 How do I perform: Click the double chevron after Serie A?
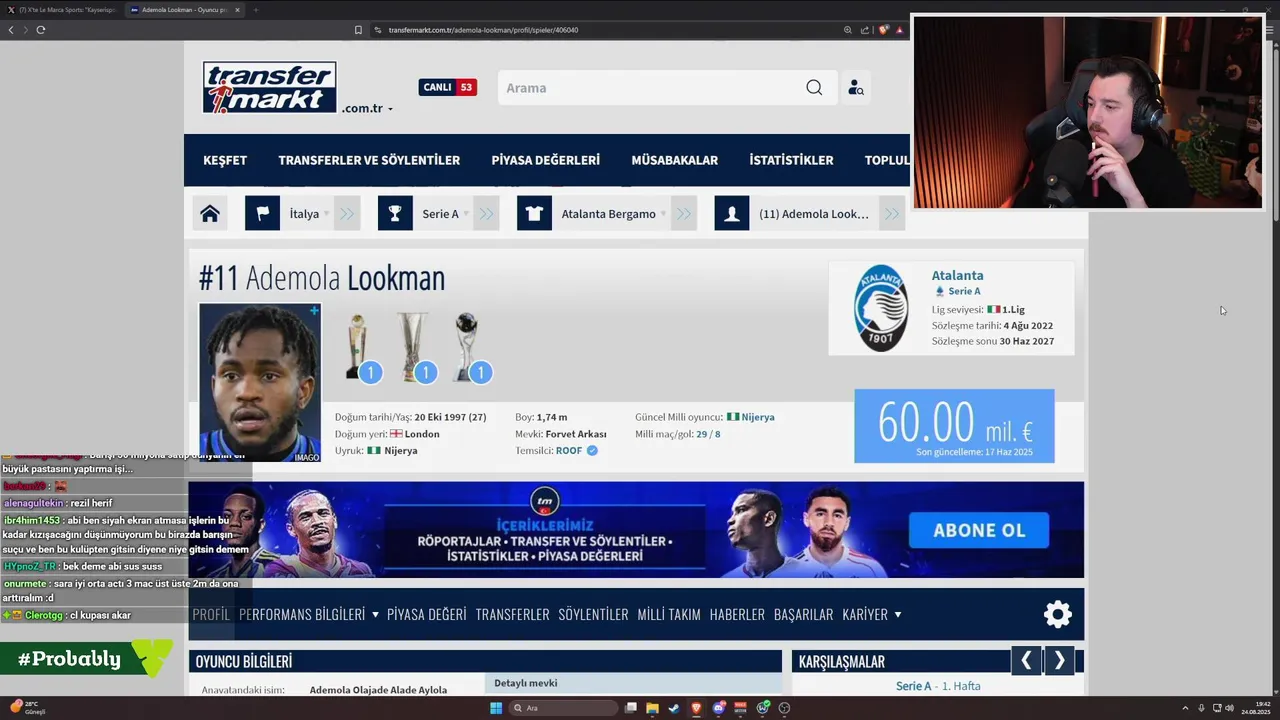click(486, 213)
